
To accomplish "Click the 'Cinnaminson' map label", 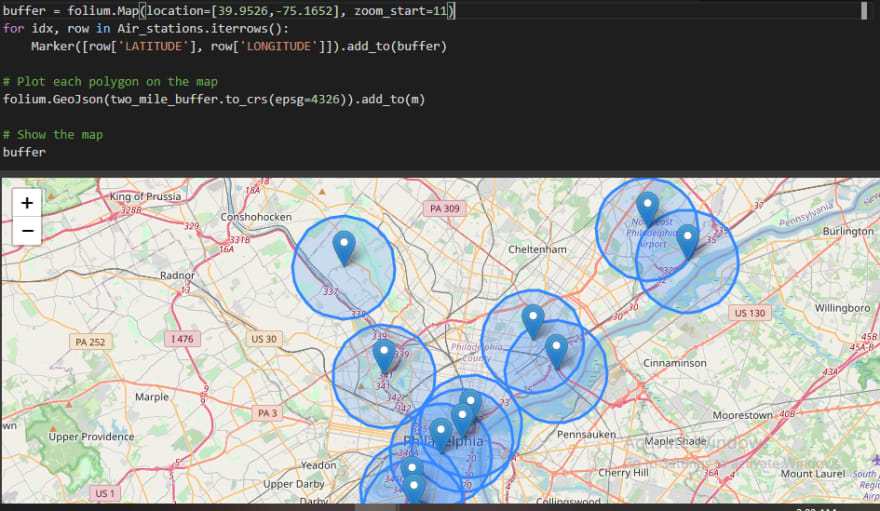I will pos(675,363).
